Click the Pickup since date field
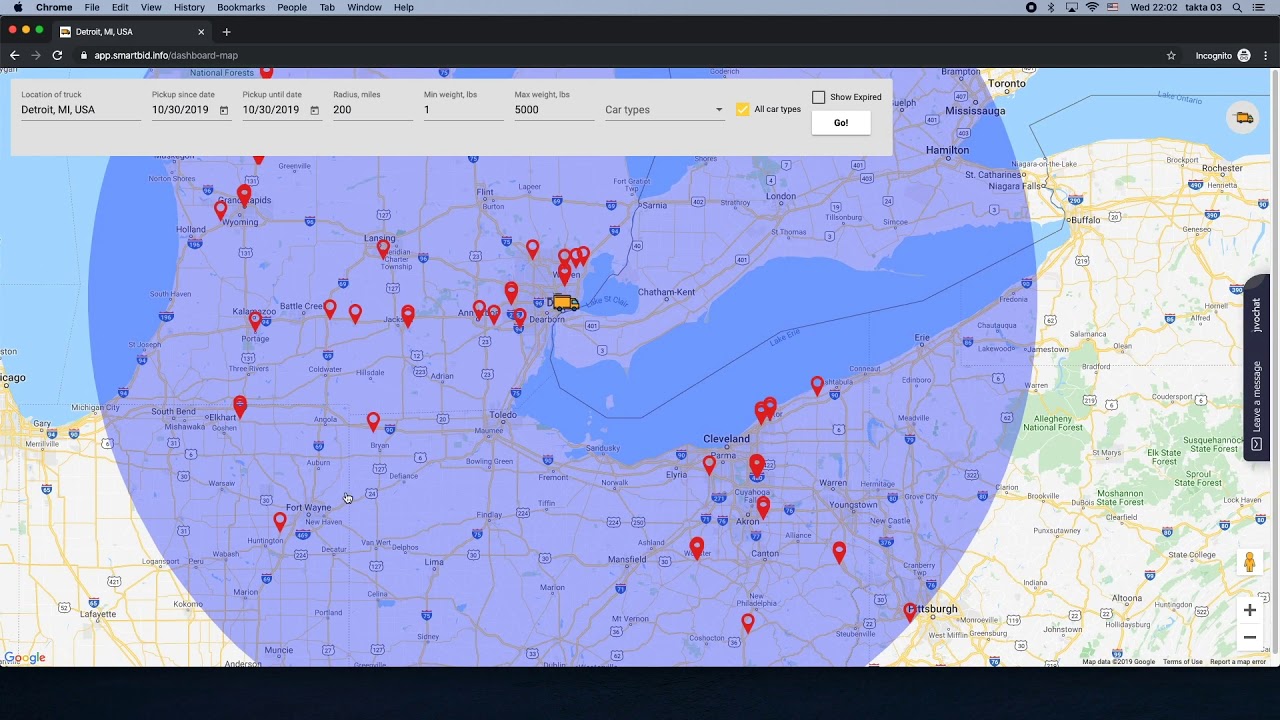This screenshot has height=720, width=1280. point(181,110)
